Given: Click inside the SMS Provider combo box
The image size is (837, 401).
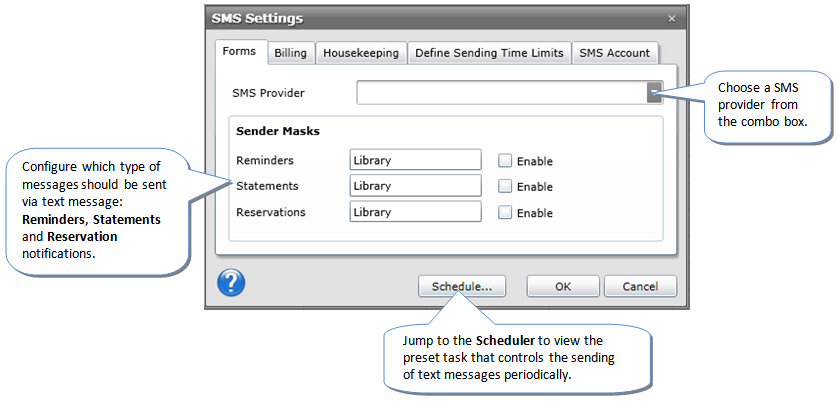Looking at the screenshot, I should 500,93.
